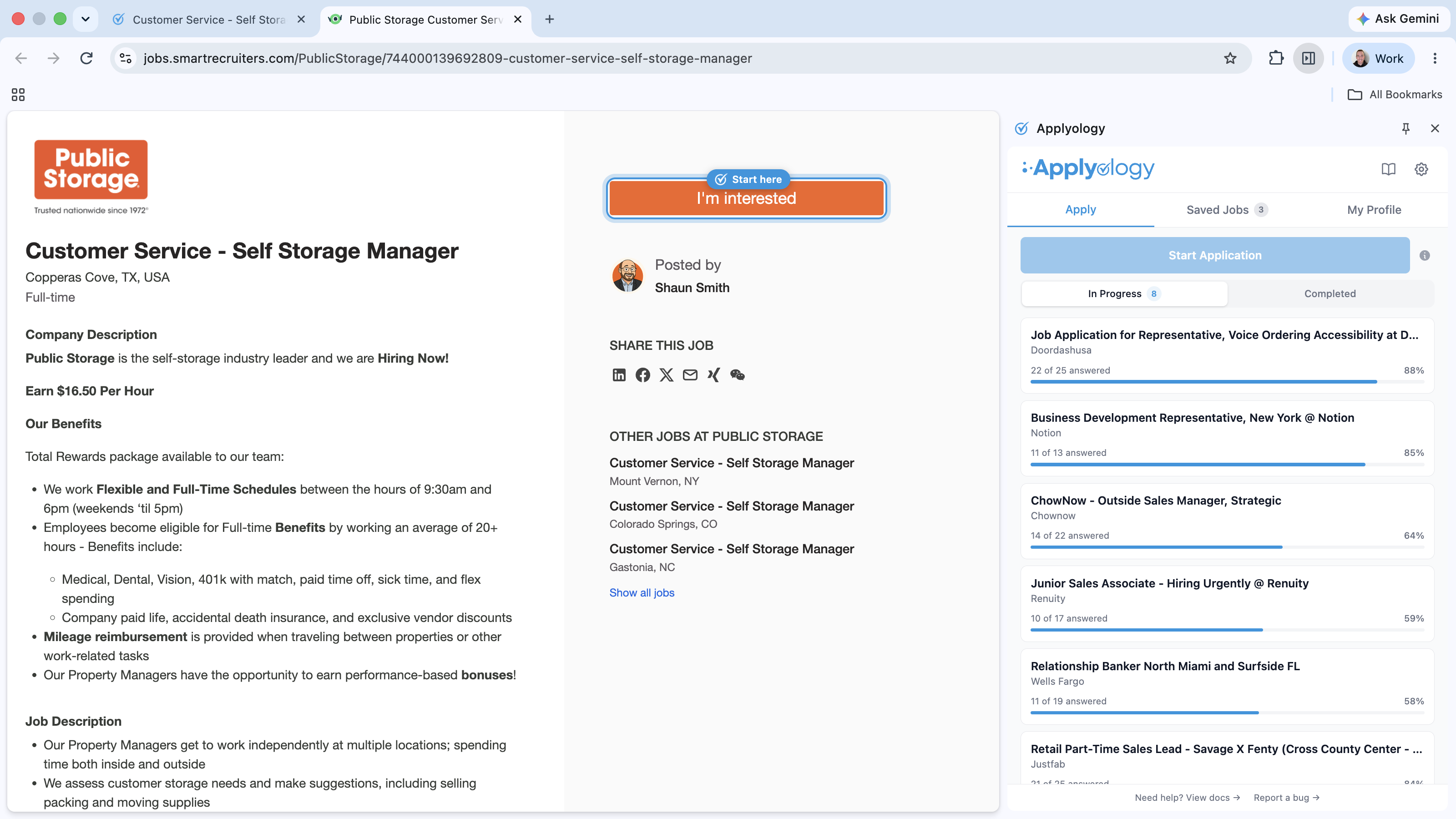The width and height of the screenshot is (1456, 819).
Task: Open the Work profile menu
Action: pyautogui.click(x=1378, y=58)
